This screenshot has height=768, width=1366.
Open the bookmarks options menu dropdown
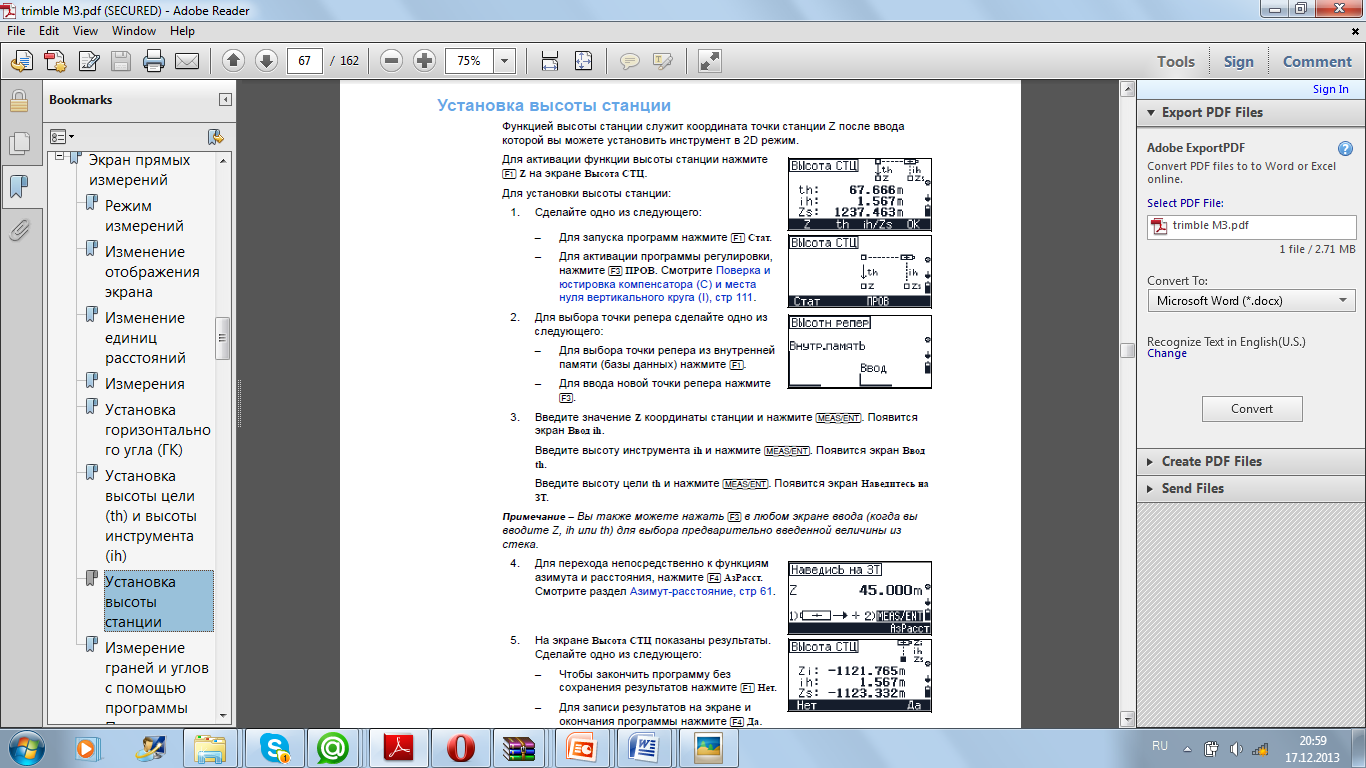[x=62, y=136]
